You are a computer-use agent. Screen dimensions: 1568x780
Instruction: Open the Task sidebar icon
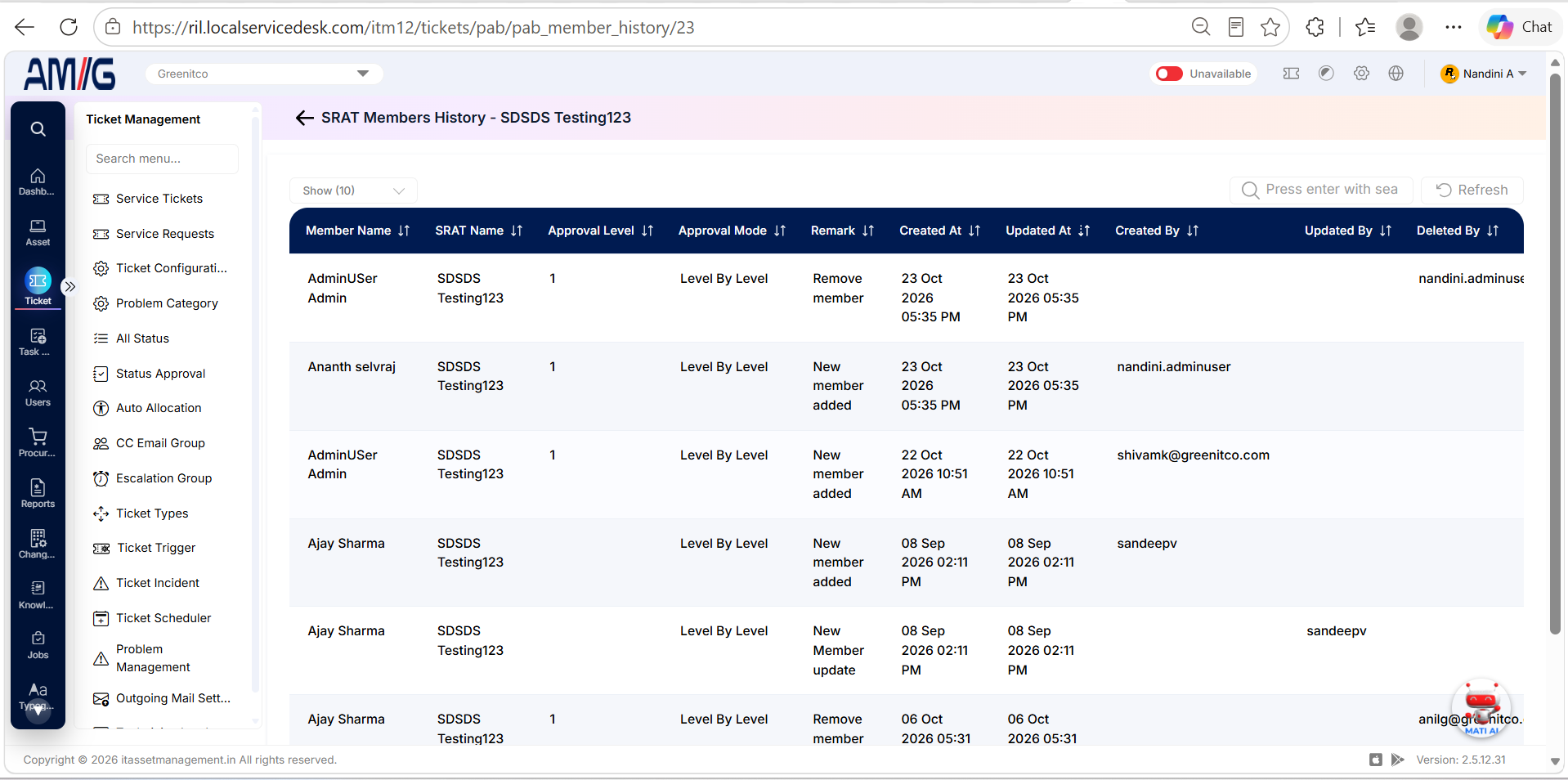(38, 342)
